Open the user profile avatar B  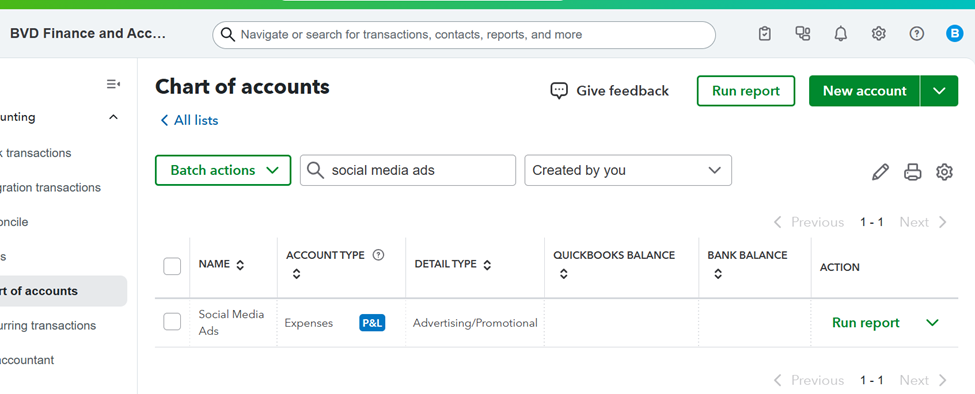954,34
